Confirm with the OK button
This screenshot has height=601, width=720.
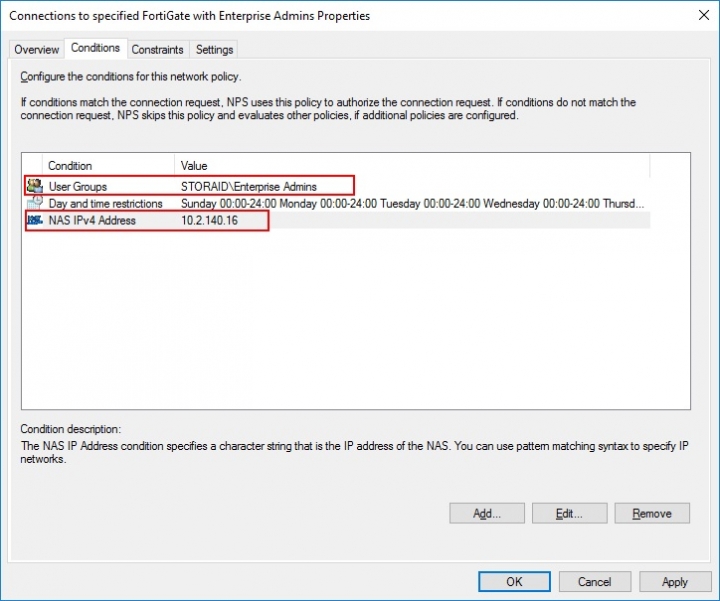click(x=514, y=582)
